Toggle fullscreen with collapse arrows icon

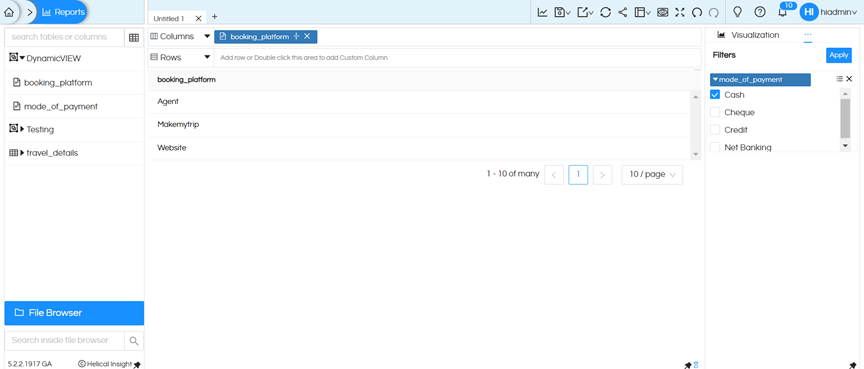click(x=680, y=12)
